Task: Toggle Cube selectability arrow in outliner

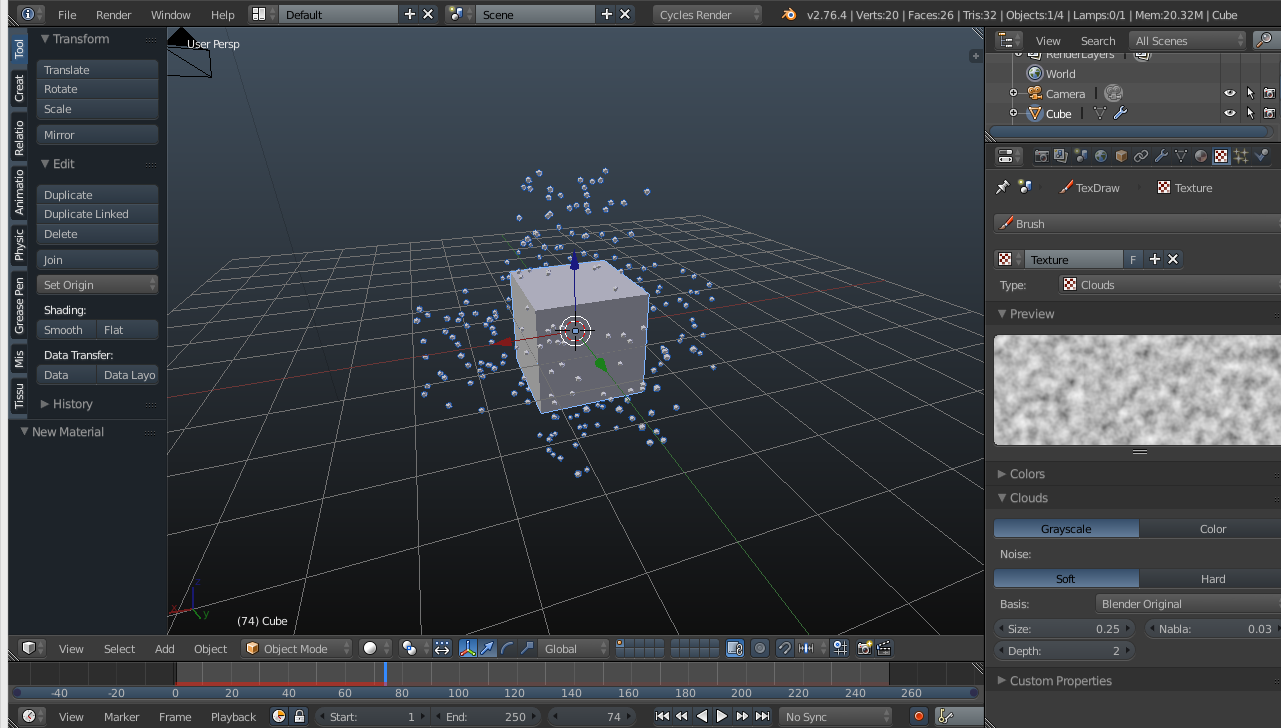Action: click(x=1250, y=113)
